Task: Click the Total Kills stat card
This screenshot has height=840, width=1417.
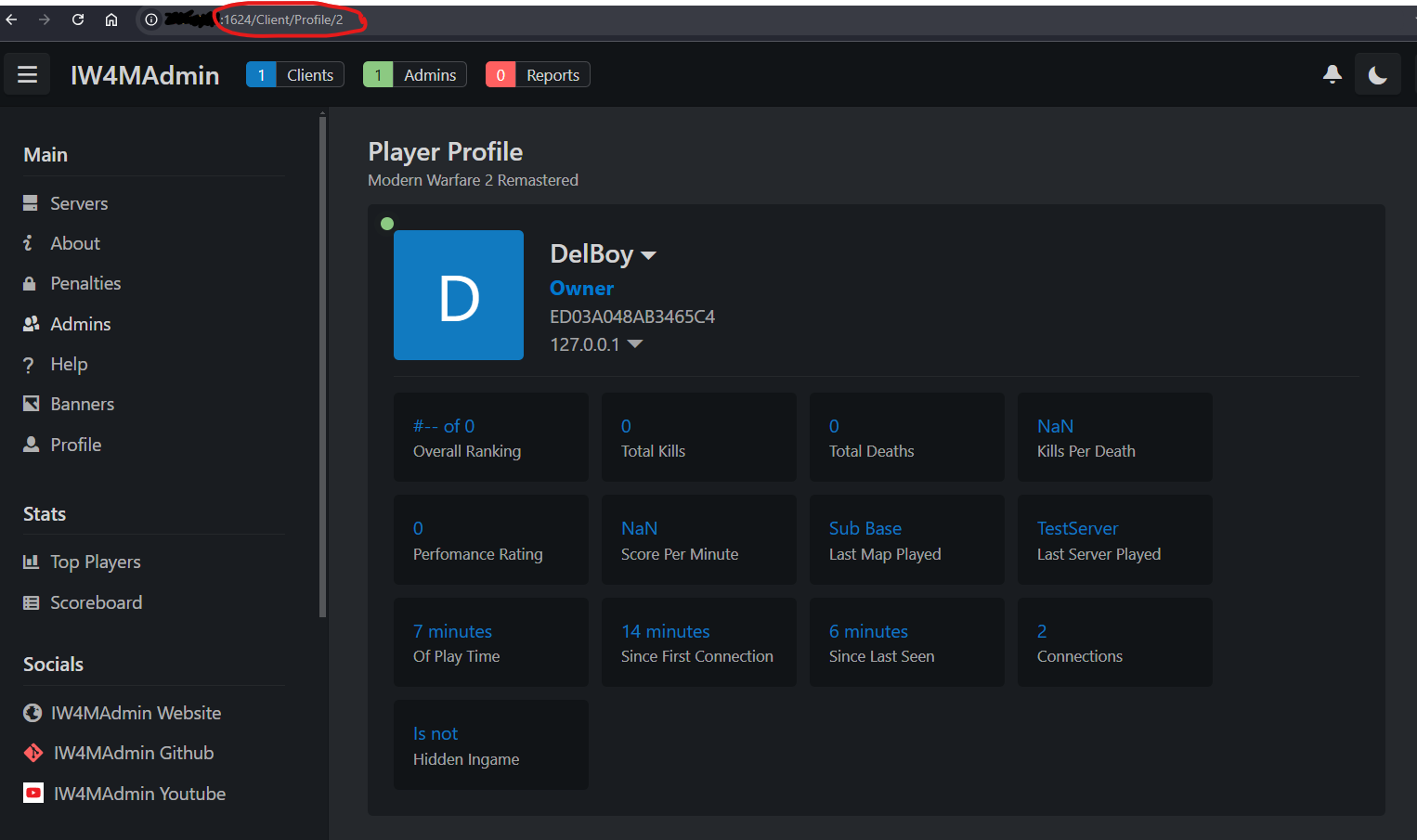Action: [699, 437]
